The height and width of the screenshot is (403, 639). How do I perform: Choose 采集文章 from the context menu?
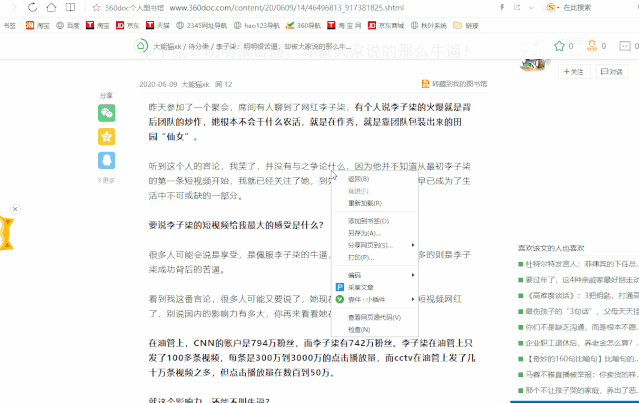pyautogui.click(x=375, y=287)
